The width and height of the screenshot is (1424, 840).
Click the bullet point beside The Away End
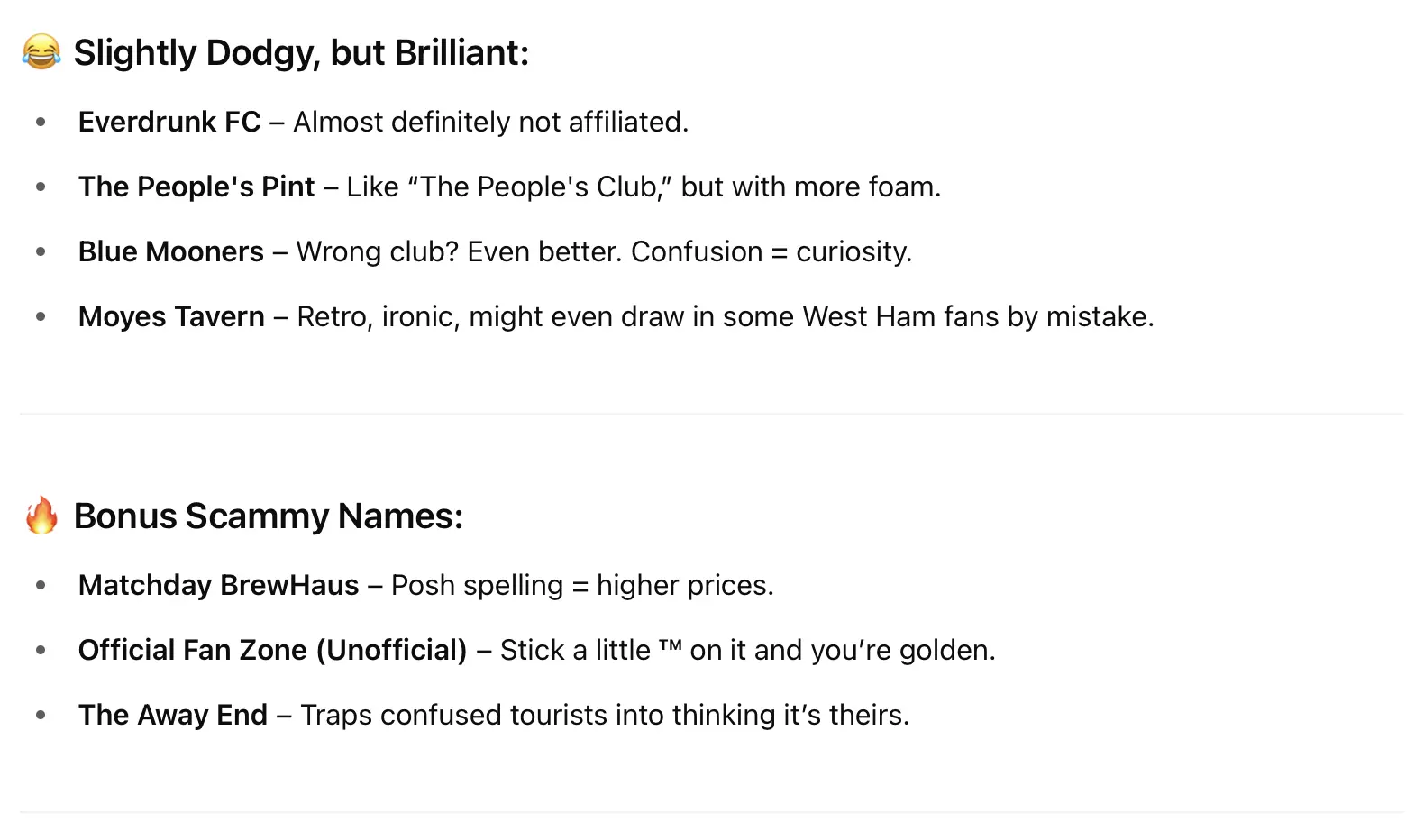coord(41,715)
